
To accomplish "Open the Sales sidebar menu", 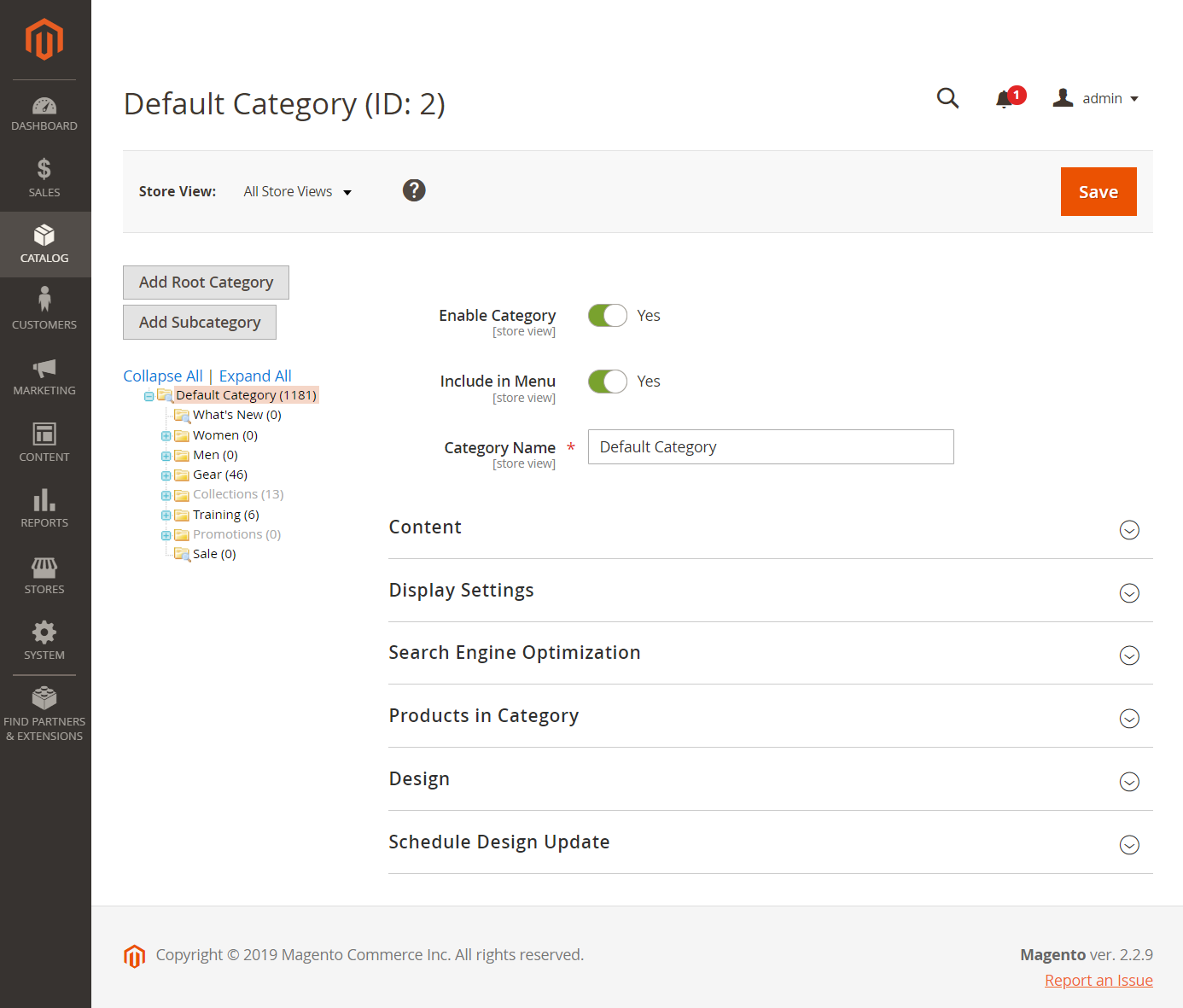I will point(44,178).
